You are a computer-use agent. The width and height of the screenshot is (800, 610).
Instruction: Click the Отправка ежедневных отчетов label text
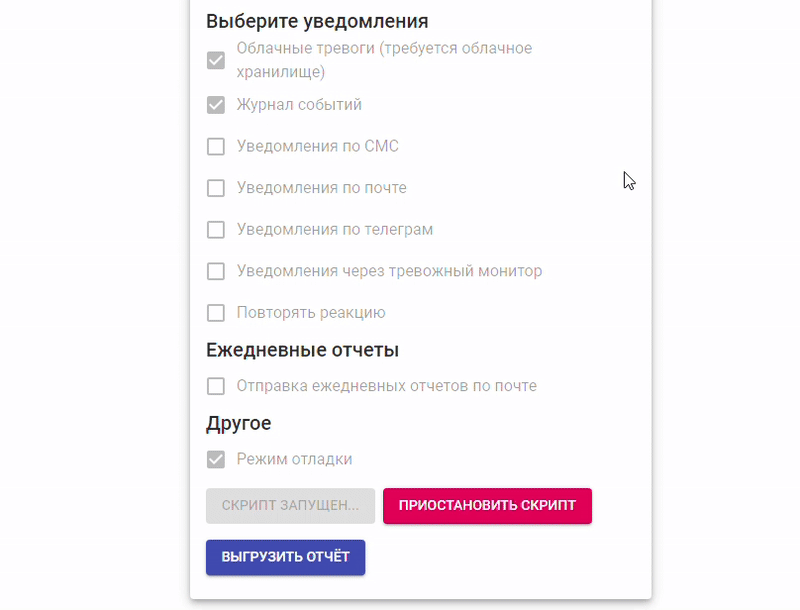(x=386, y=386)
